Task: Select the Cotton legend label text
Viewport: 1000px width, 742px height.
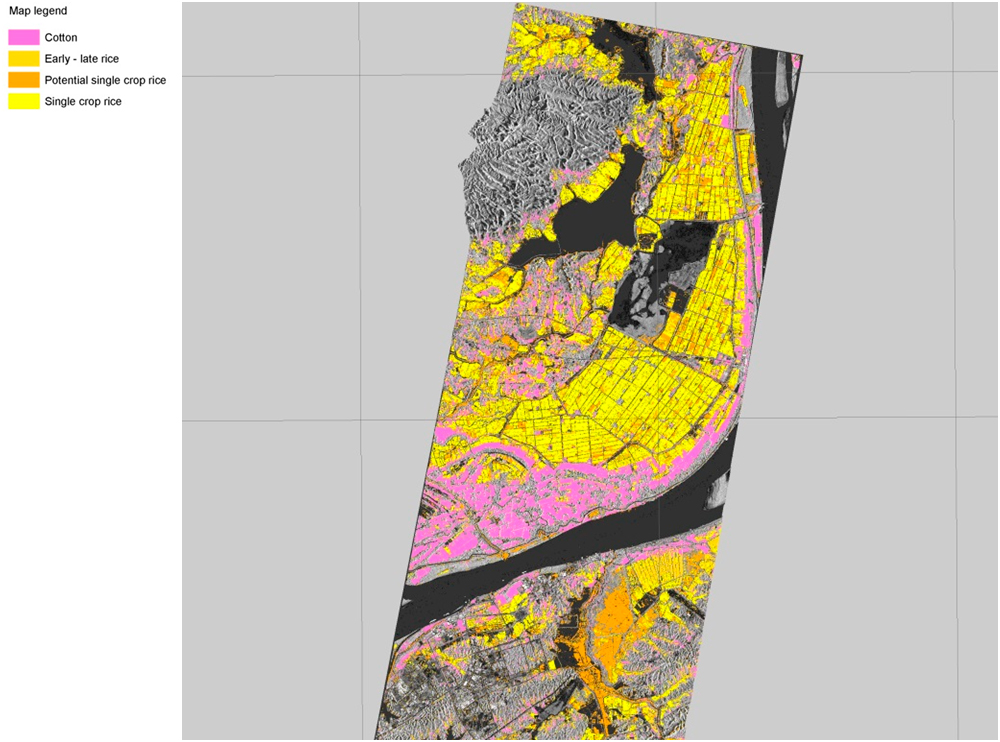Action: tap(62, 36)
